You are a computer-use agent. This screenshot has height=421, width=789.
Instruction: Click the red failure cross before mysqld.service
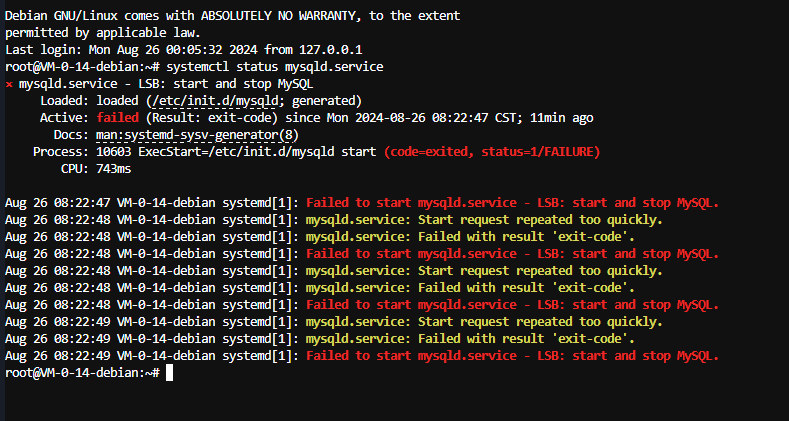click(9, 84)
